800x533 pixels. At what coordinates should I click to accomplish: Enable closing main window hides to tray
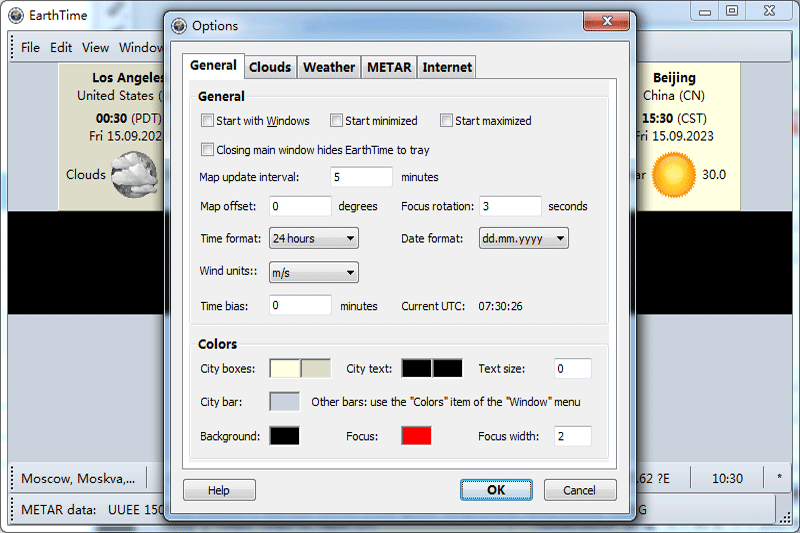(208, 150)
